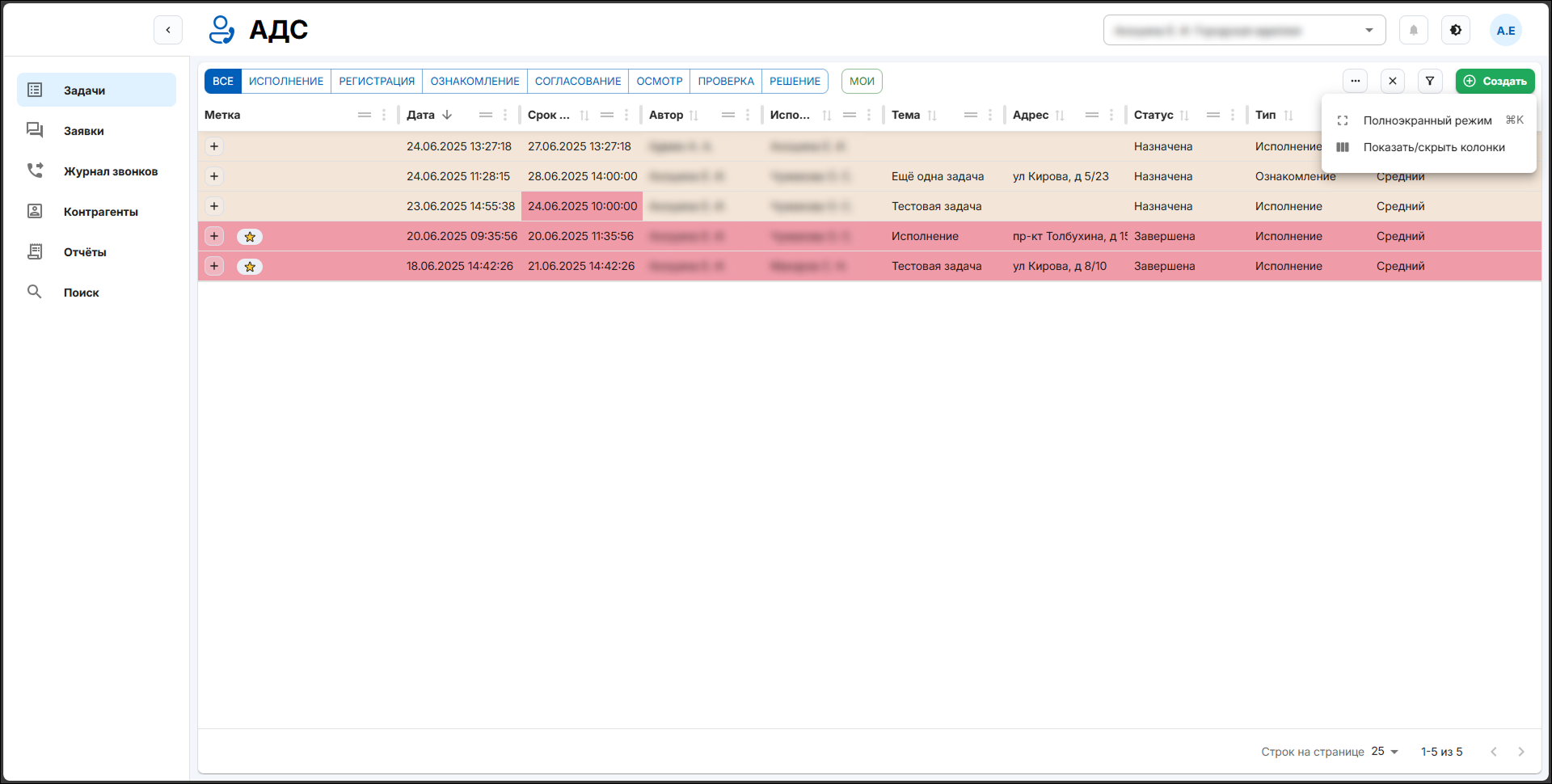
Task: Select Показать/скрыть колонки menu item
Action: (1433, 147)
